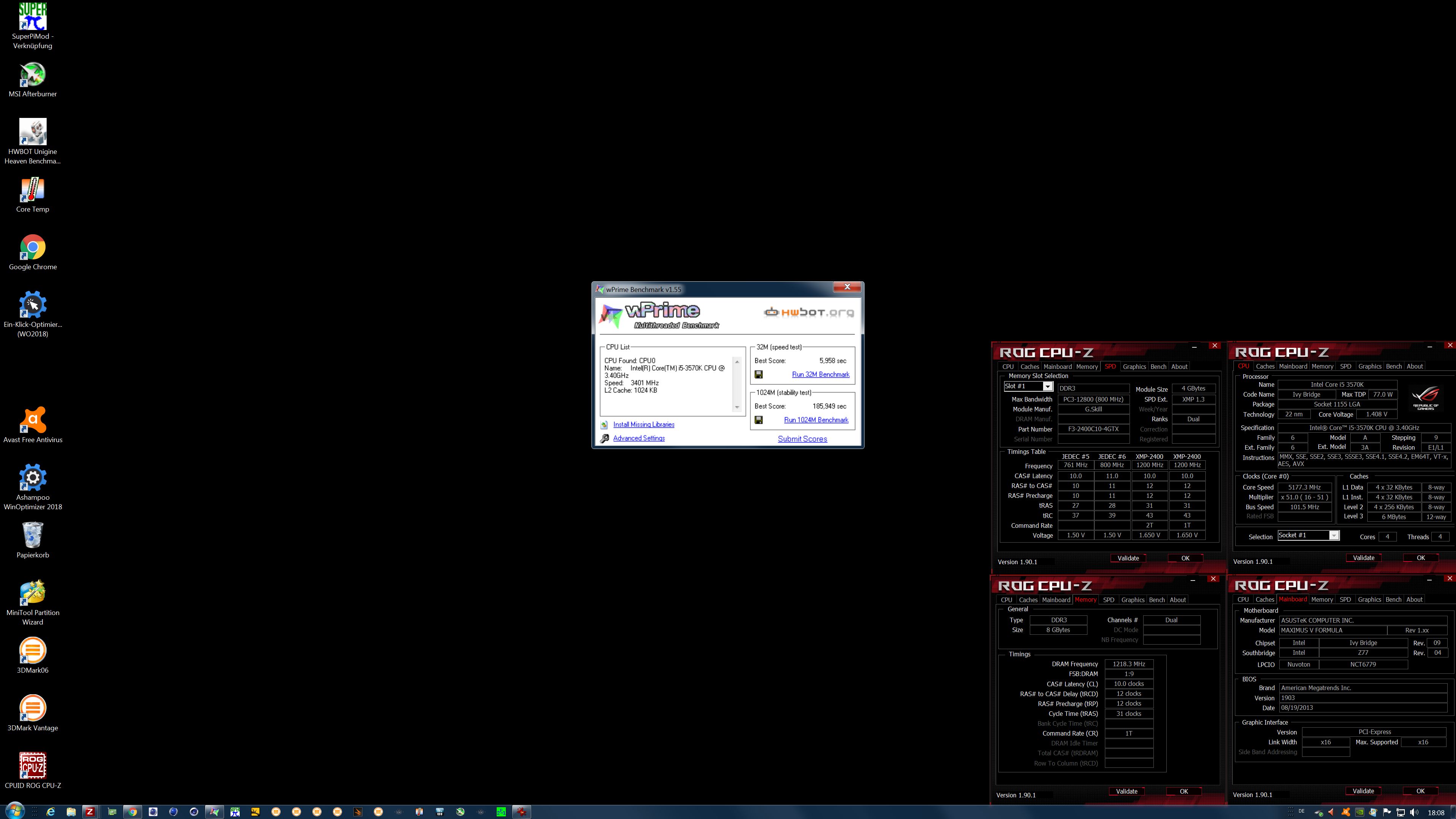Open the volume speaker tray icon

tap(1414, 813)
